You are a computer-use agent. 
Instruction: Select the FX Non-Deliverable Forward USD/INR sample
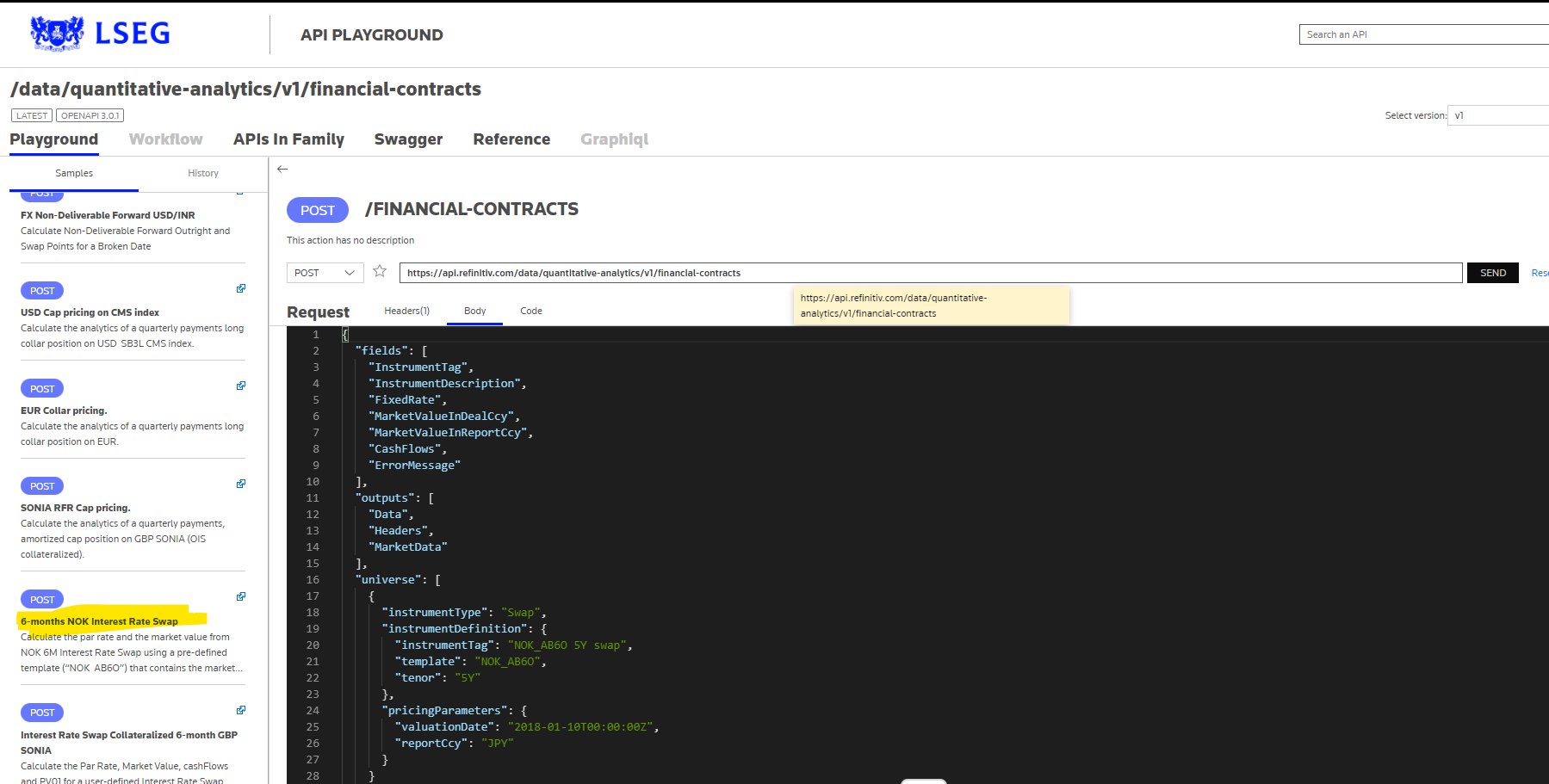(108, 215)
